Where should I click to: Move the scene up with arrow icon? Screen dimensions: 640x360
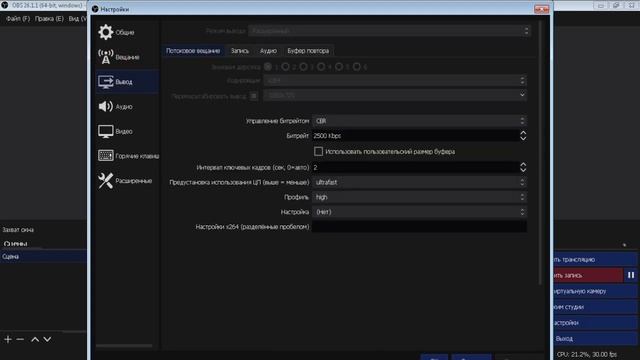(35, 339)
